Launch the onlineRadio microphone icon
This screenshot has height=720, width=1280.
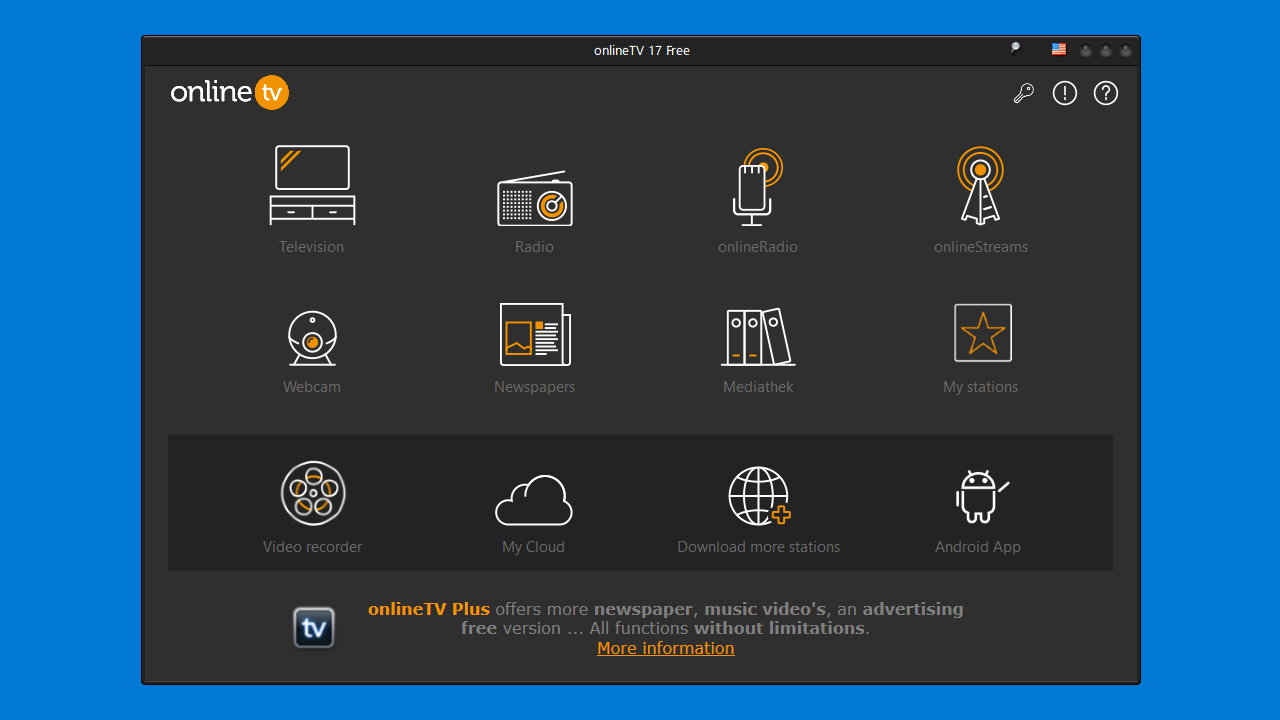click(x=757, y=187)
